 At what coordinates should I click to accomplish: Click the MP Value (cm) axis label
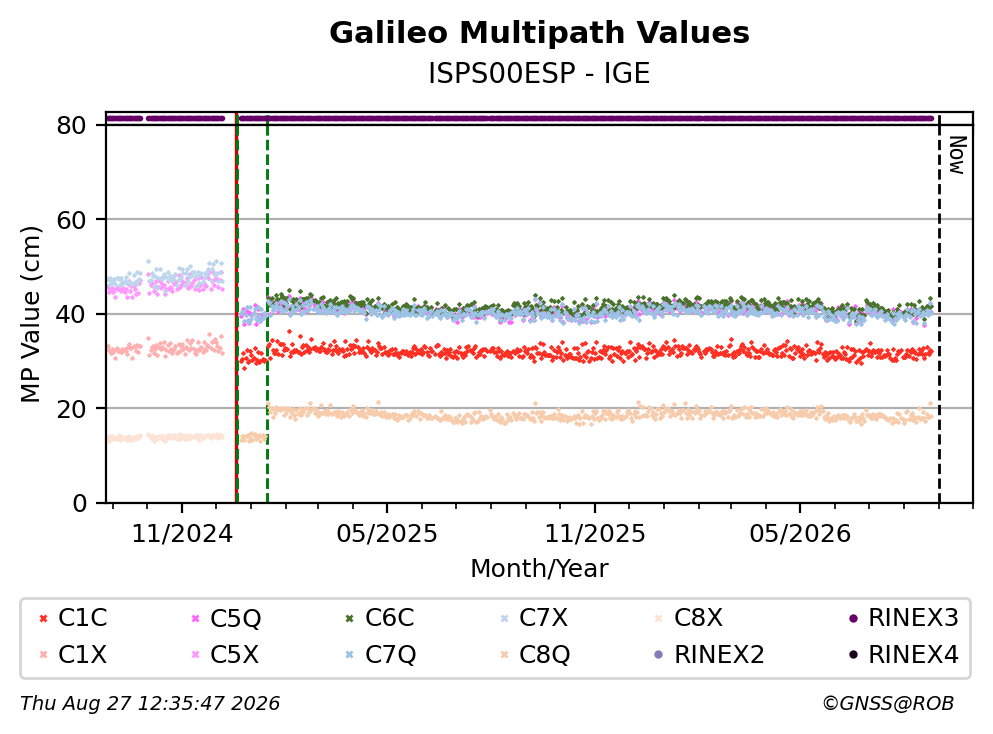tap(30, 314)
